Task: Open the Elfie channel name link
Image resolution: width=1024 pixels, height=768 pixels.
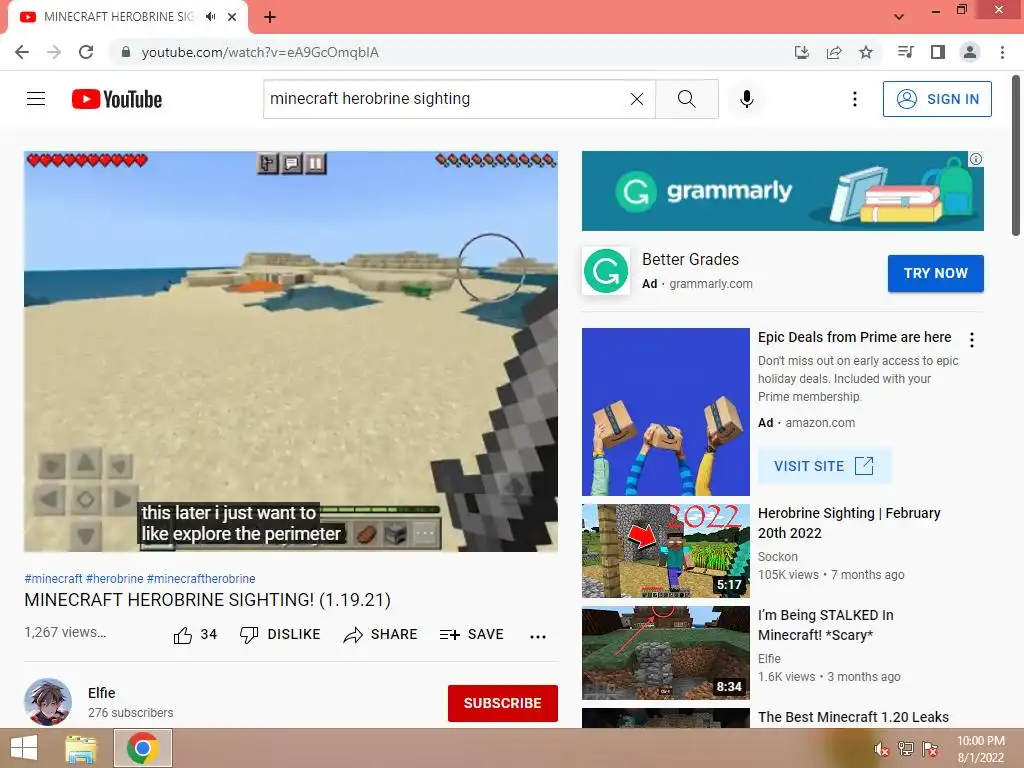Action: (101, 693)
